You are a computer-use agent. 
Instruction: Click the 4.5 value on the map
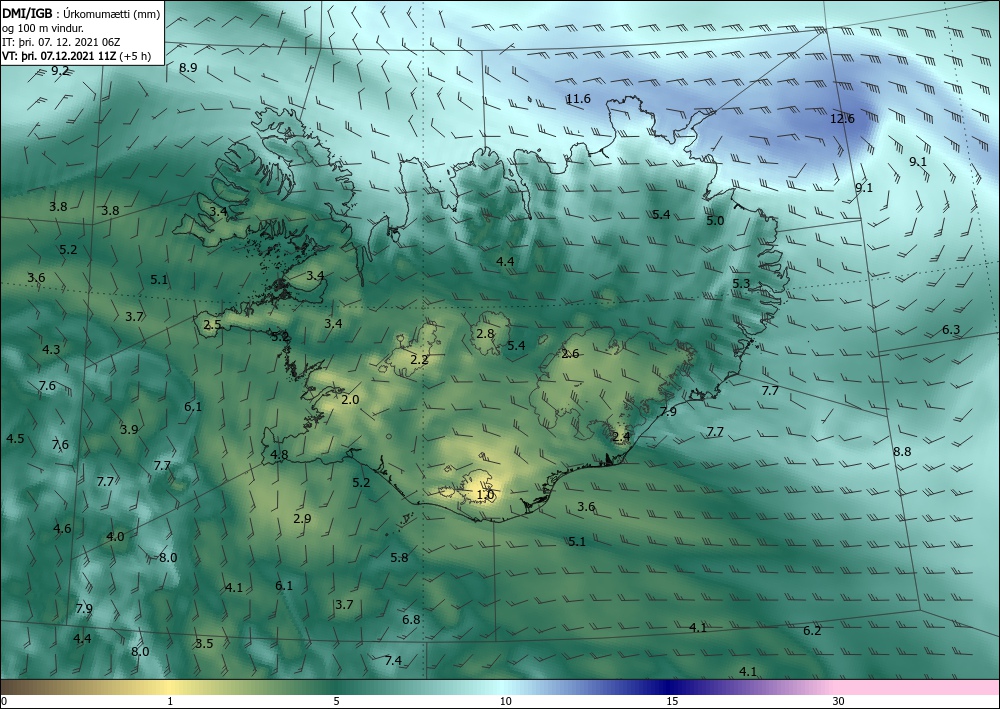pyautogui.click(x=15, y=439)
